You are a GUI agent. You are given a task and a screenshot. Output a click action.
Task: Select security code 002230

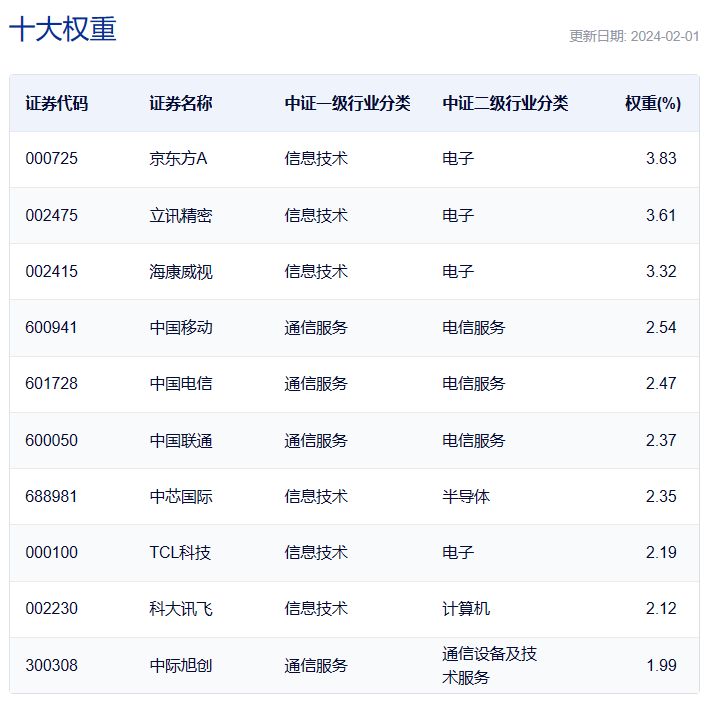coord(52,609)
